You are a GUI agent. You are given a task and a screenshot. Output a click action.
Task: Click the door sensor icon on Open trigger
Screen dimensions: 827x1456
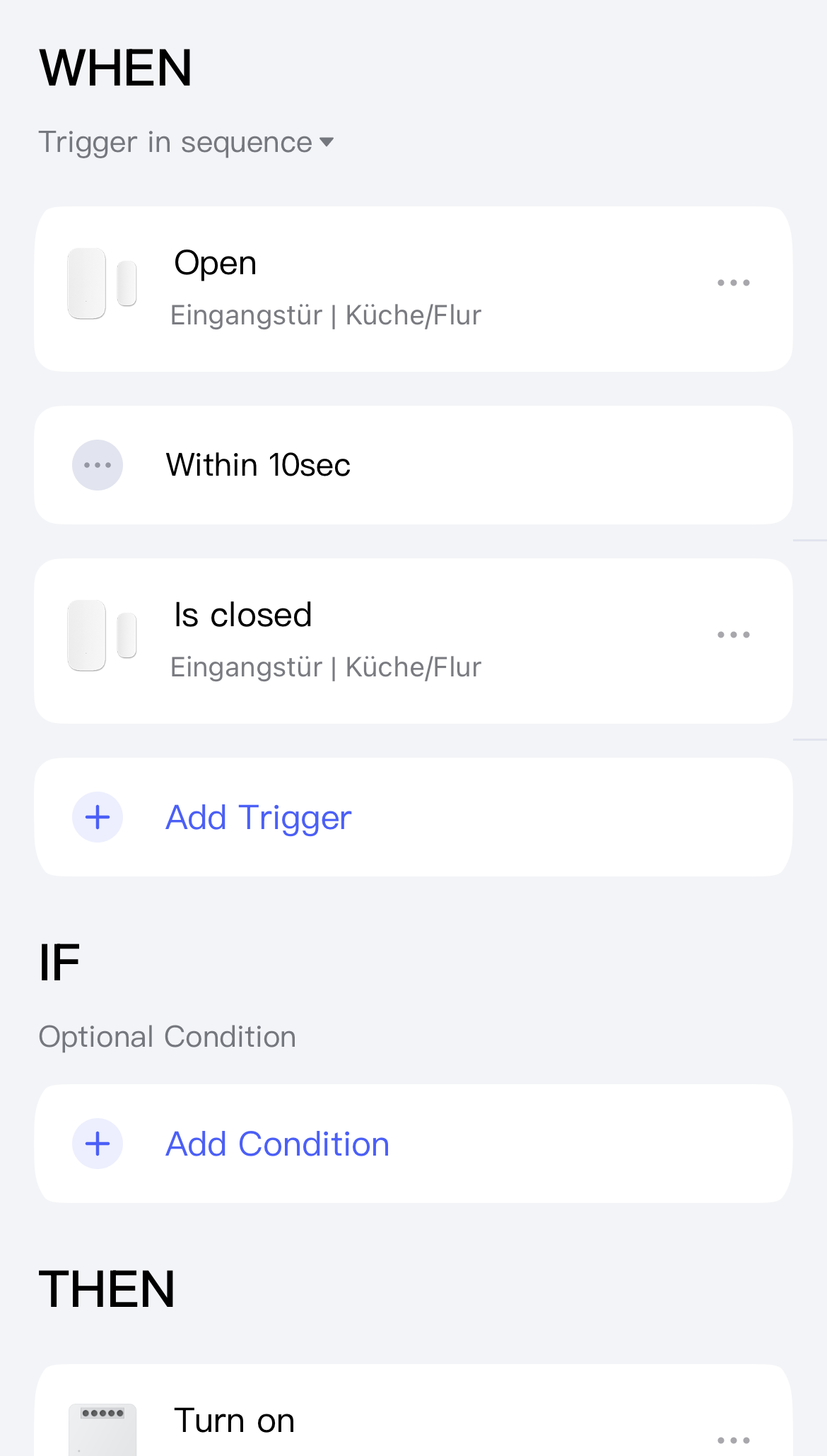(x=102, y=283)
